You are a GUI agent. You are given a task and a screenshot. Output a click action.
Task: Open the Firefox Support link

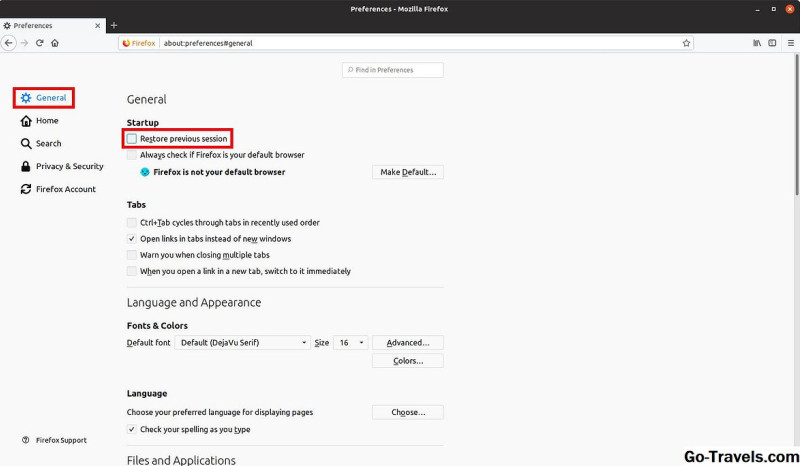click(x=61, y=440)
